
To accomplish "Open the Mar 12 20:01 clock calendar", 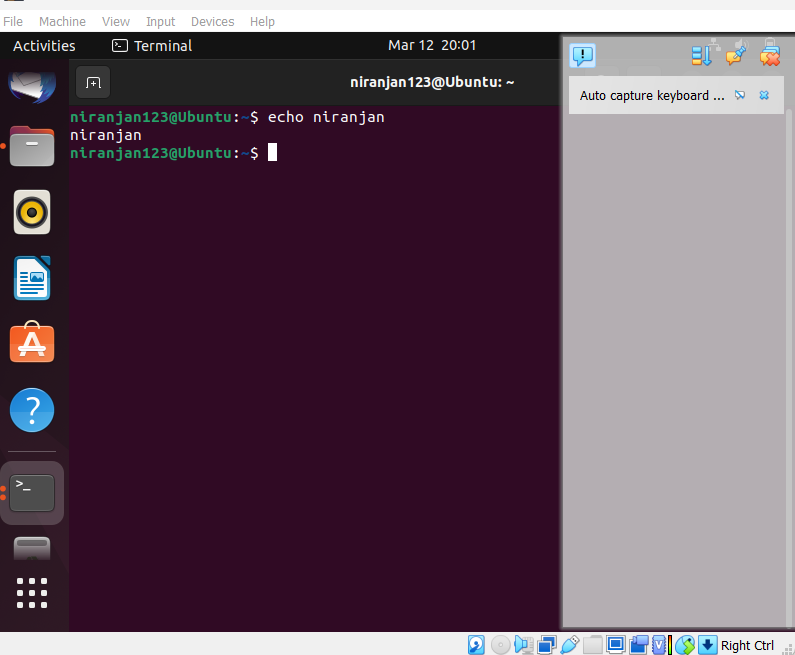I will point(432,45).
